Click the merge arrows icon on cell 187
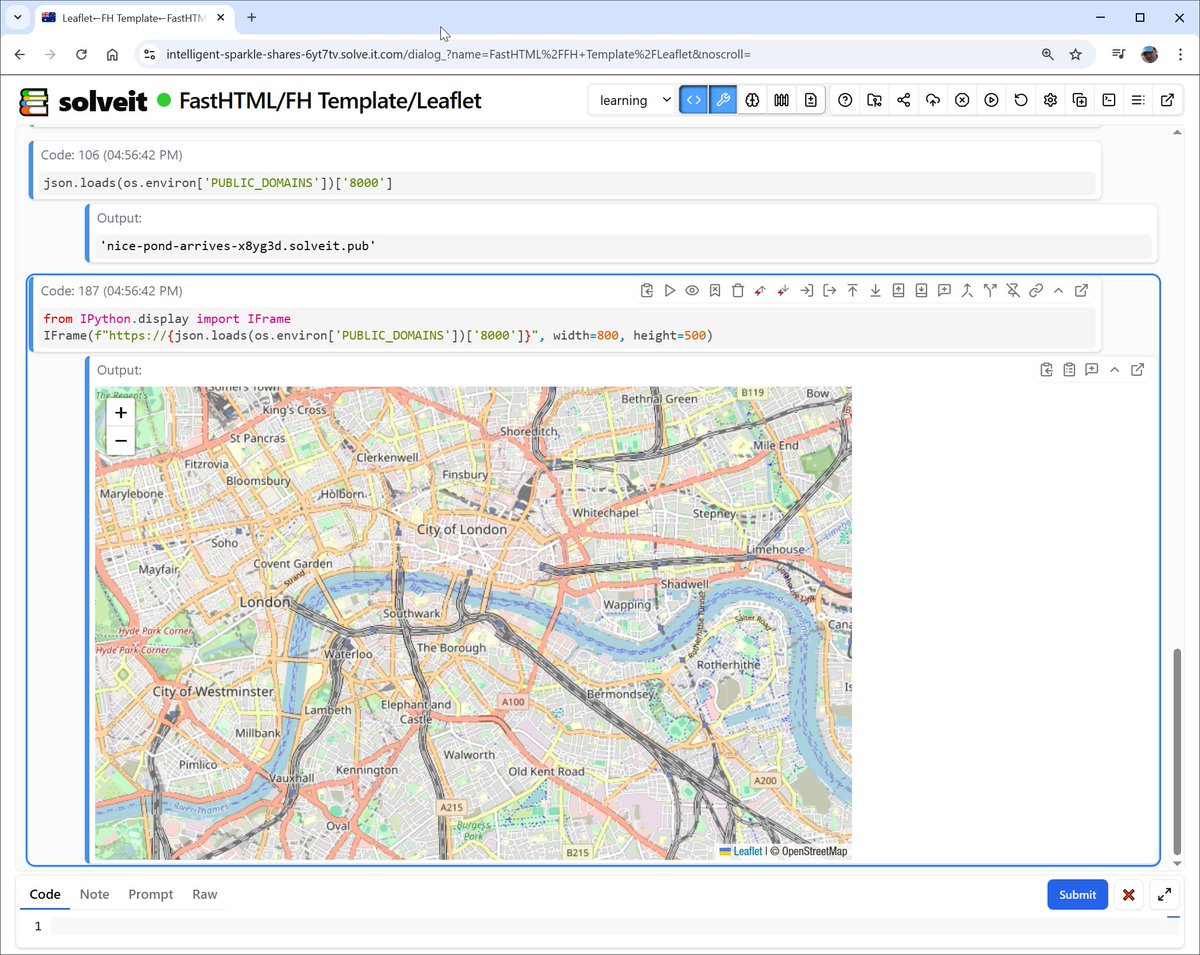1200x955 pixels. pos(967,291)
